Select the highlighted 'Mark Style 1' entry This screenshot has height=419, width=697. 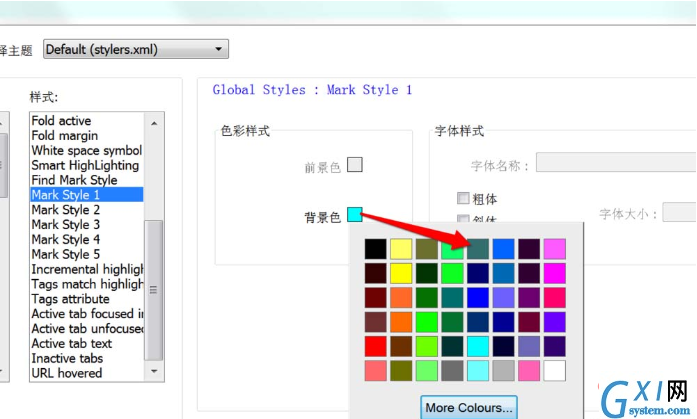tap(87, 195)
